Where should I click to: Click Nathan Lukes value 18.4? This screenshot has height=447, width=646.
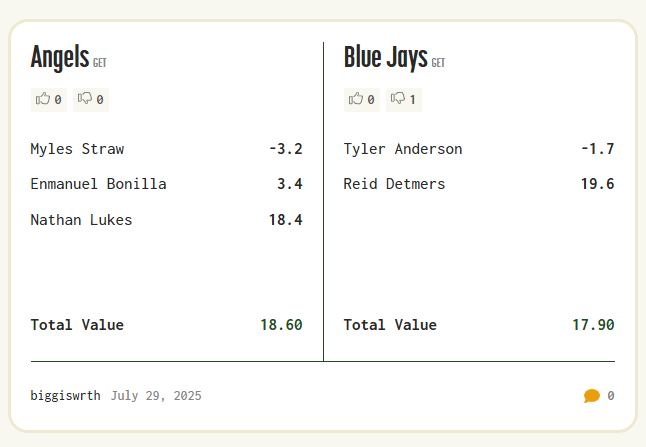pos(286,220)
